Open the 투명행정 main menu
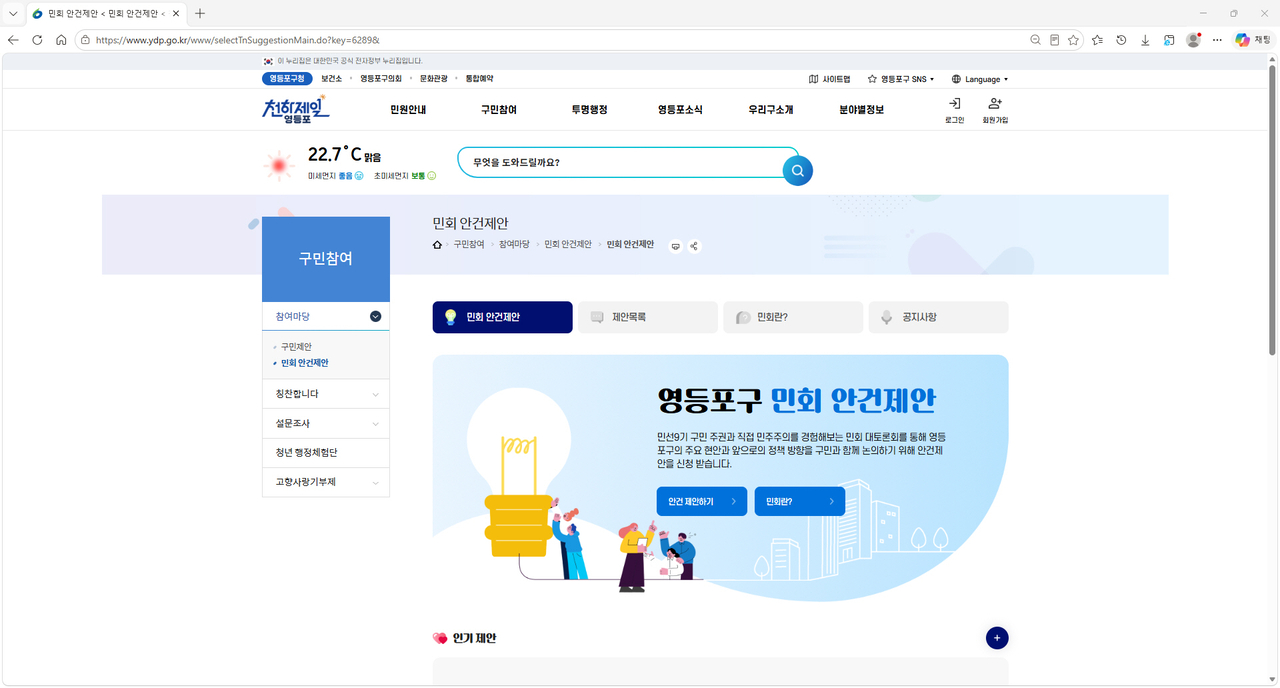 click(x=589, y=109)
